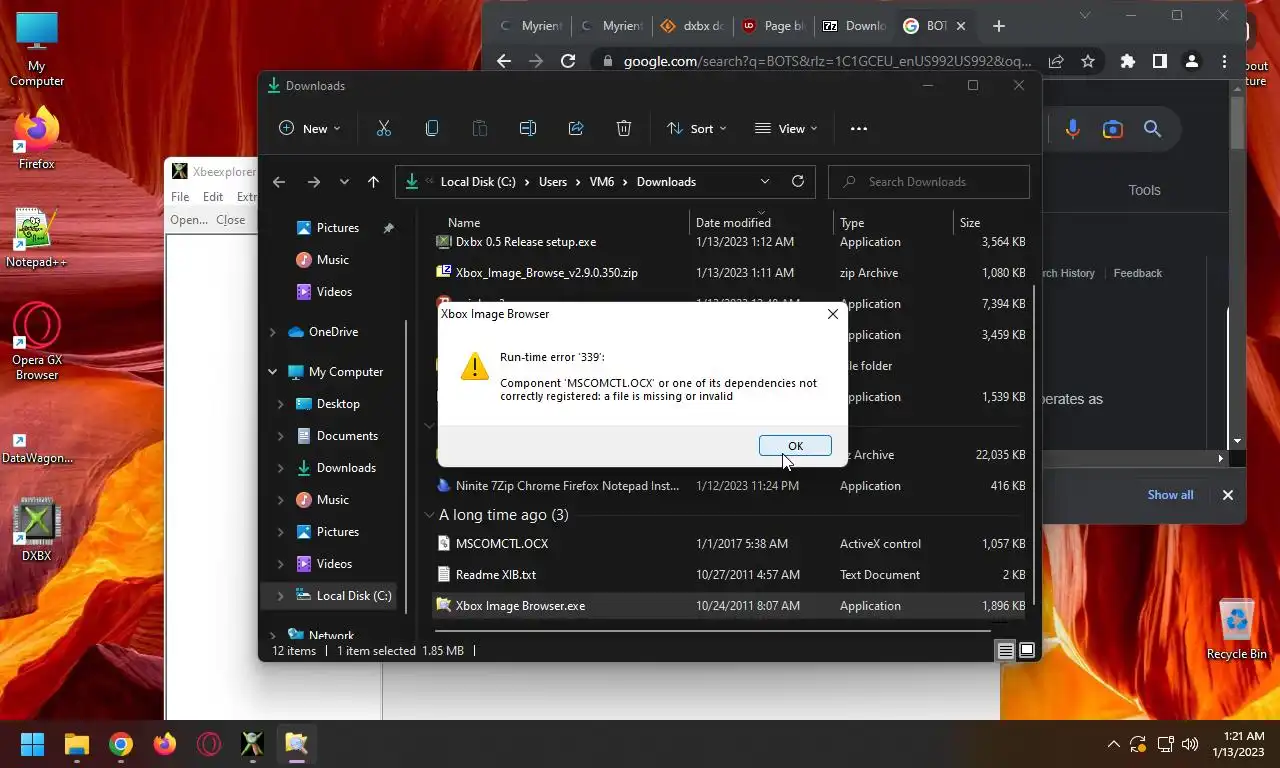Switch to the 'Page bl' Chrome tab
This screenshot has width=1280, height=768.
[773, 26]
